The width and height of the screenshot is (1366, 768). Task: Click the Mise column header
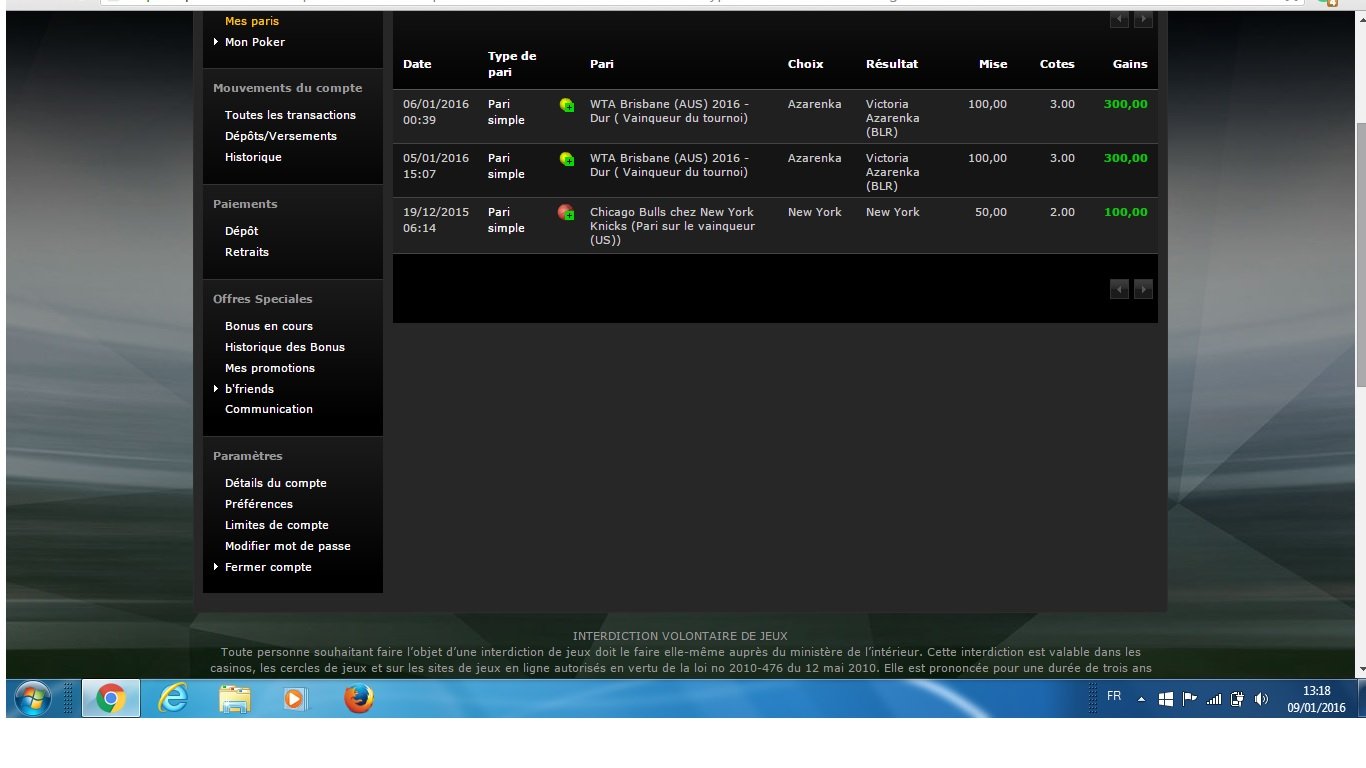[x=993, y=64]
